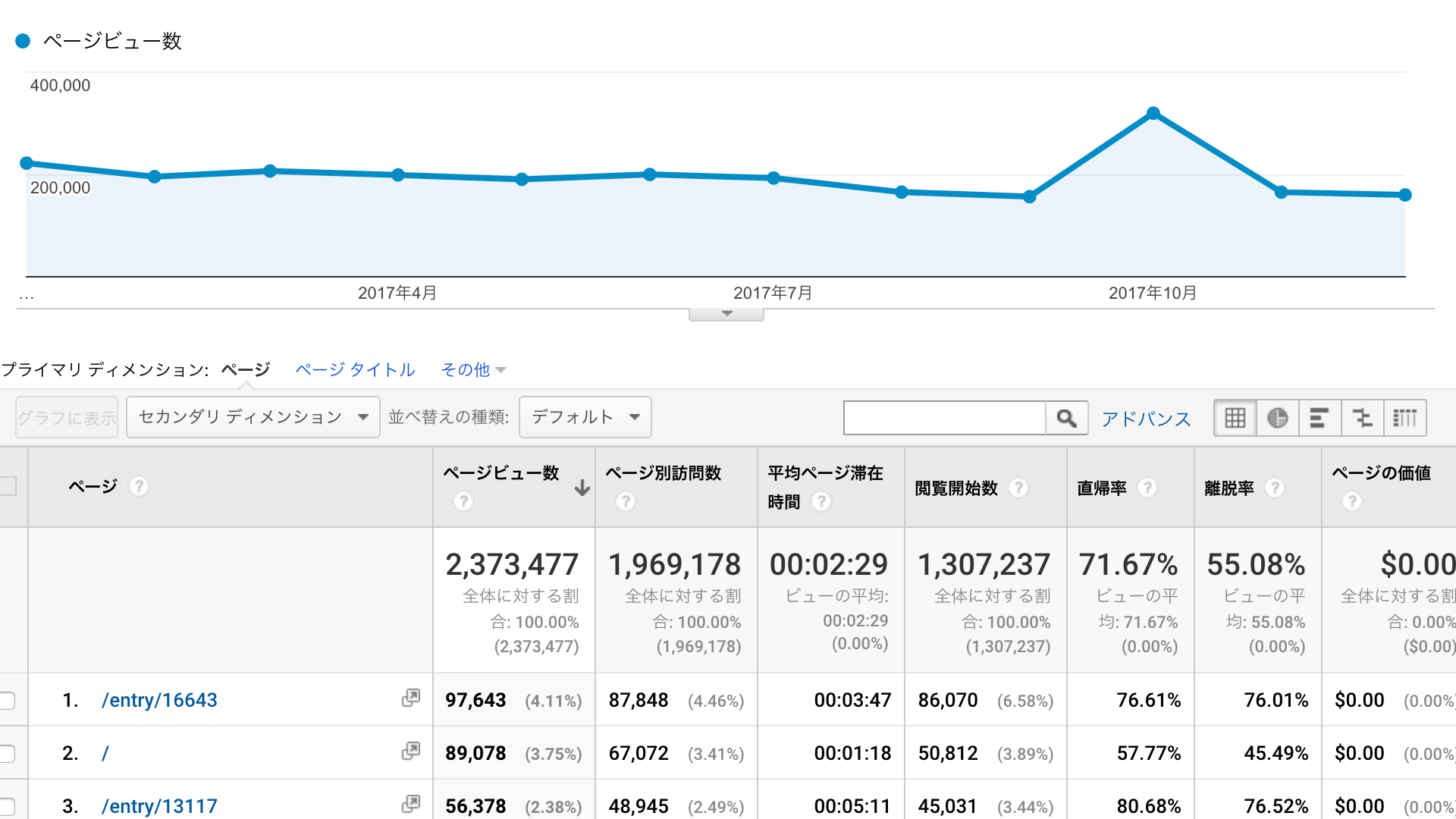Viewport: 1456px width, 819px height.
Task: Switch to pie chart view icon
Action: 1277,418
